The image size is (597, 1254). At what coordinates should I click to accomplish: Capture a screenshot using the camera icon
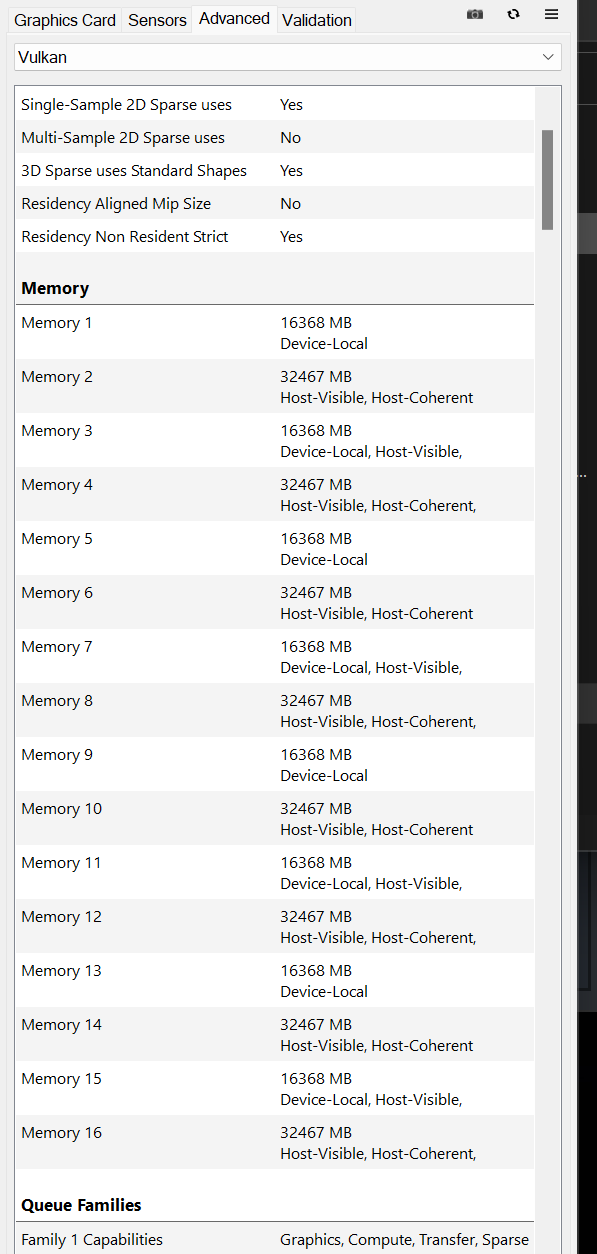(474, 14)
